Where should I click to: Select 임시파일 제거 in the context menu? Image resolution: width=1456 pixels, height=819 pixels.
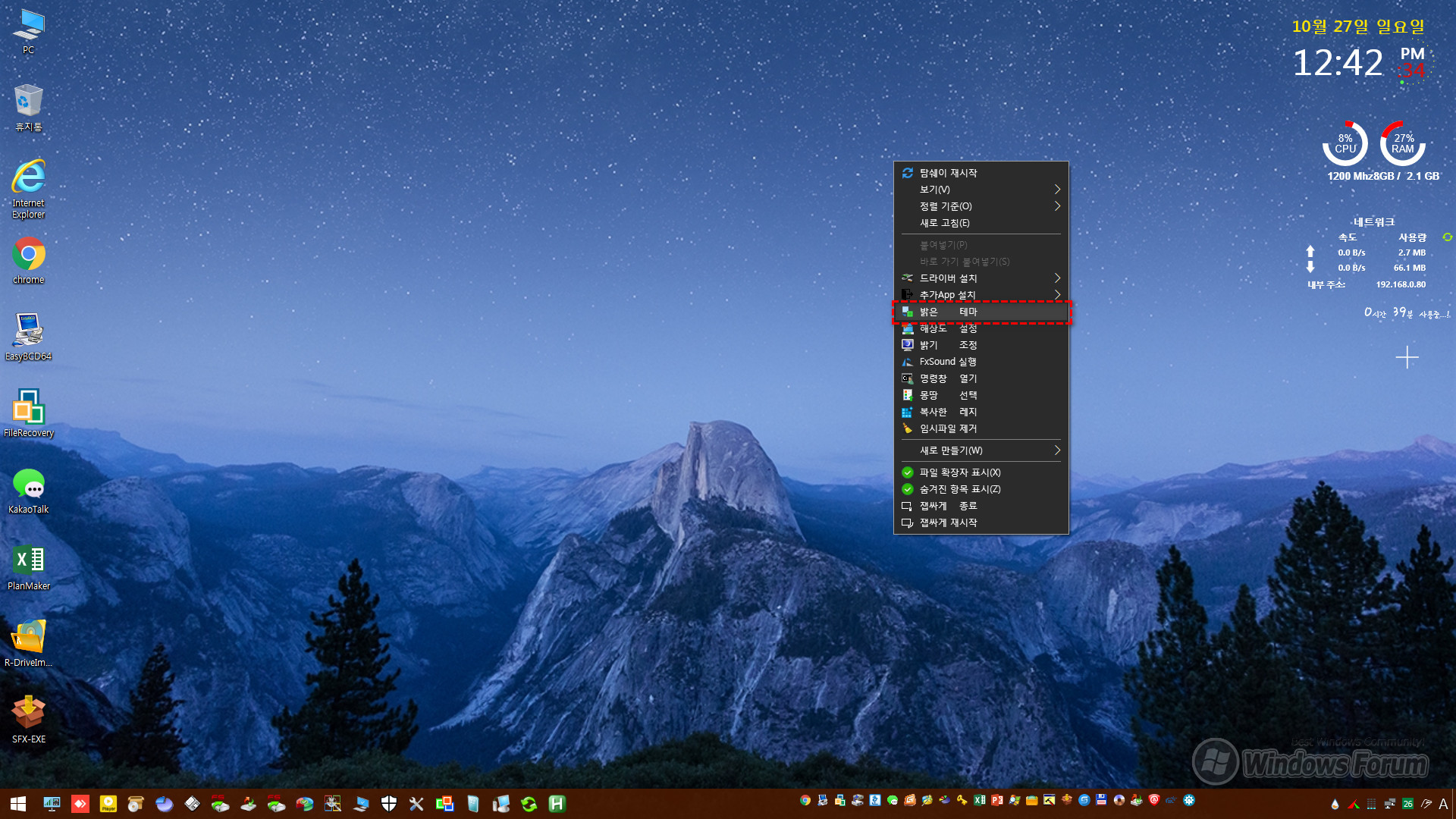pos(981,428)
